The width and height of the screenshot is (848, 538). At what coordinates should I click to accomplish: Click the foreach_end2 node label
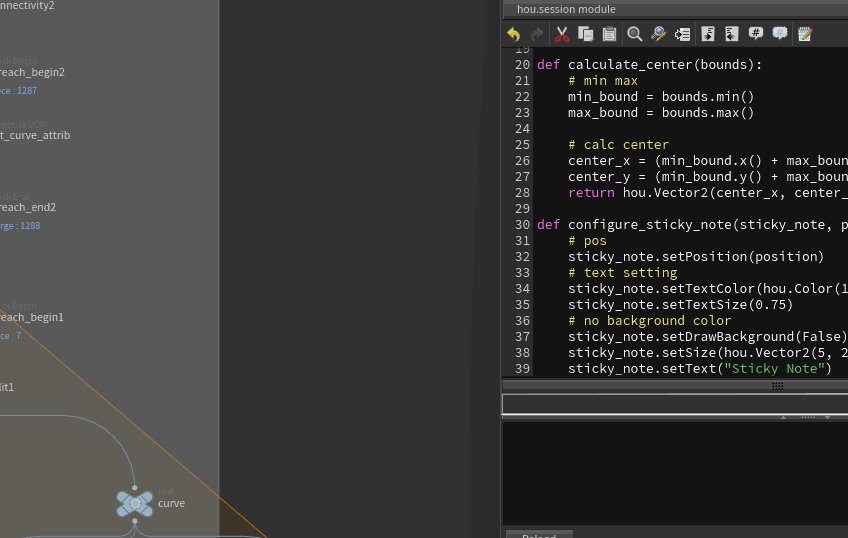click(28, 207)
